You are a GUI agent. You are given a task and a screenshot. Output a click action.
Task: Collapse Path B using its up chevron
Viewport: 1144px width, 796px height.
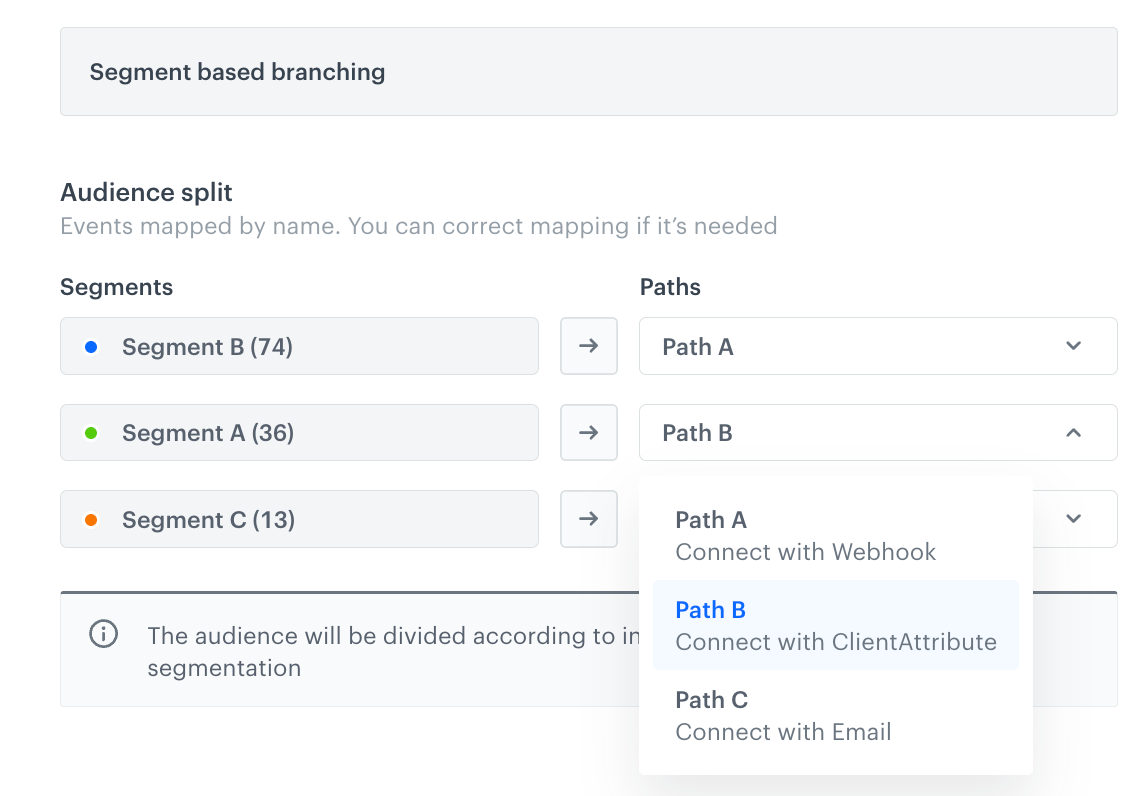tap(1073, 433)
